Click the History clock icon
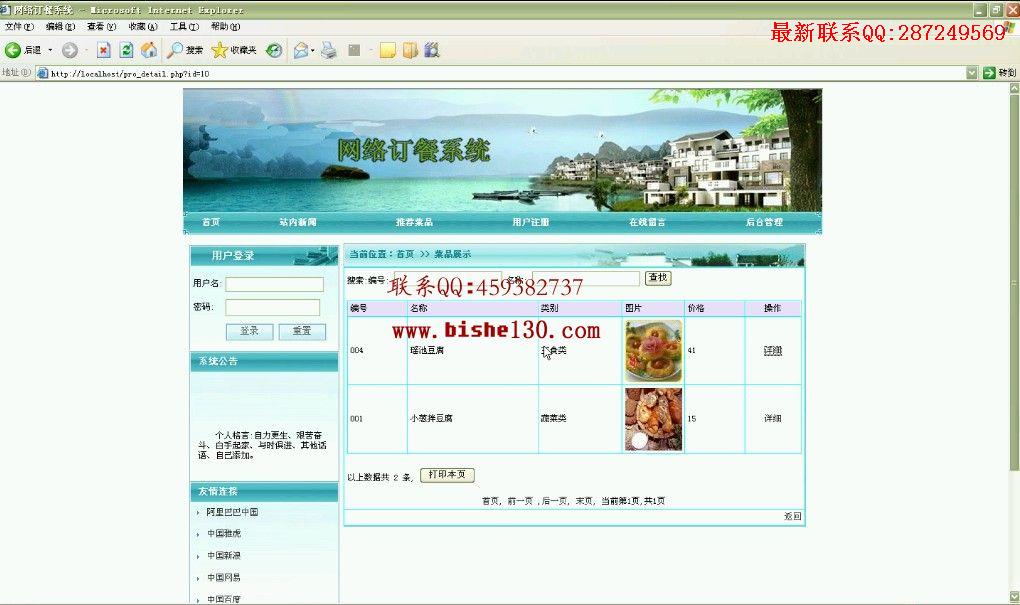 [275, 50]
